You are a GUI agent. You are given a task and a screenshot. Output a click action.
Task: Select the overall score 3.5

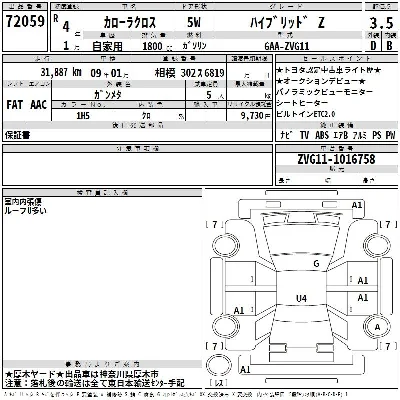(x=381, y=23)
